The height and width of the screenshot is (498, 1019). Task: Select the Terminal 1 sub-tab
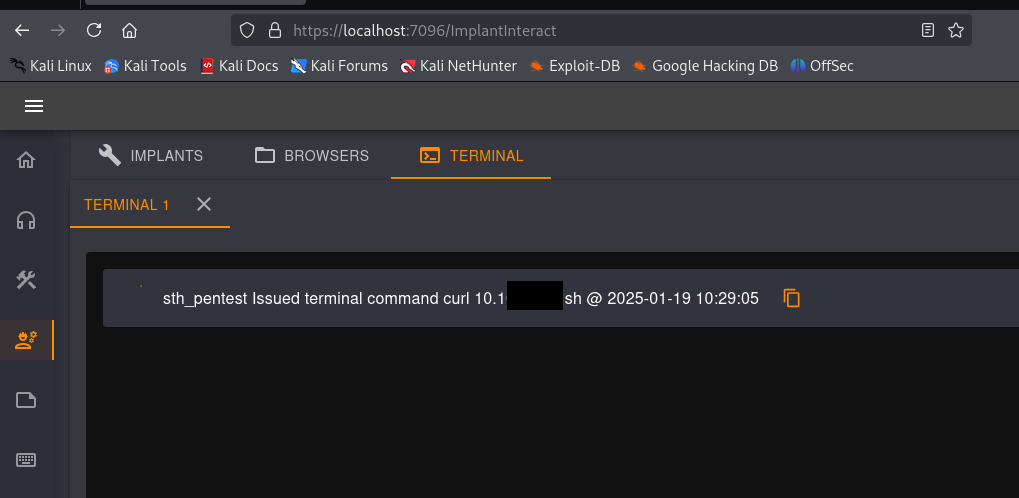pos(127,205)
